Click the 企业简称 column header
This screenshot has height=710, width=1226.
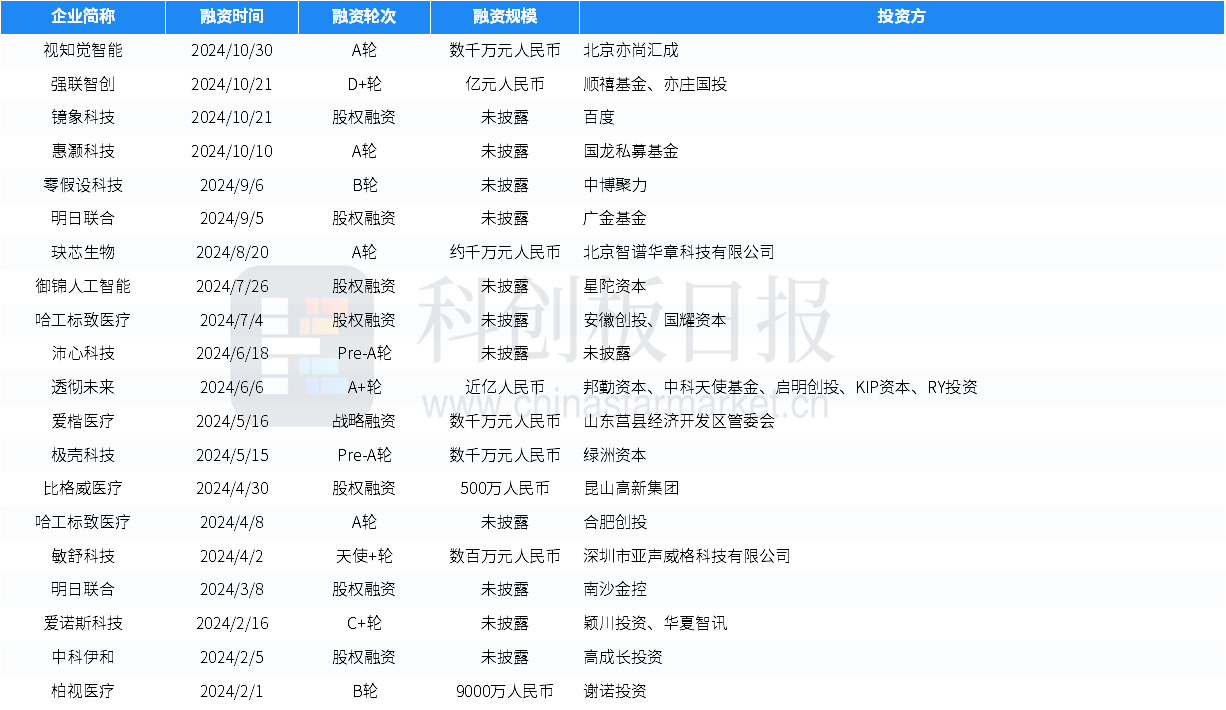pyautogui.click(x=83, y=17)
